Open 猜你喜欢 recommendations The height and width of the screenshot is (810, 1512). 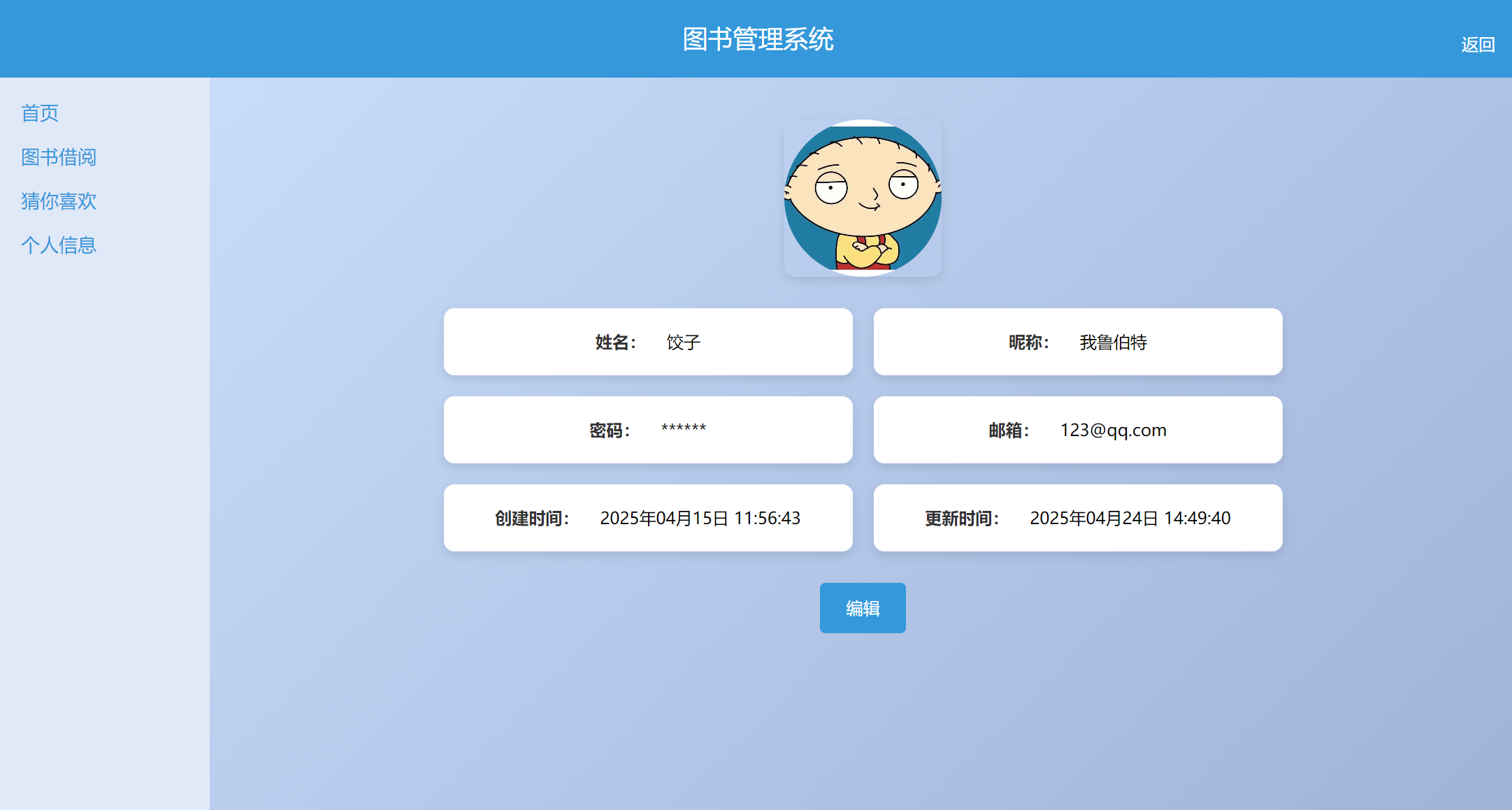click(x=59, y=201)
